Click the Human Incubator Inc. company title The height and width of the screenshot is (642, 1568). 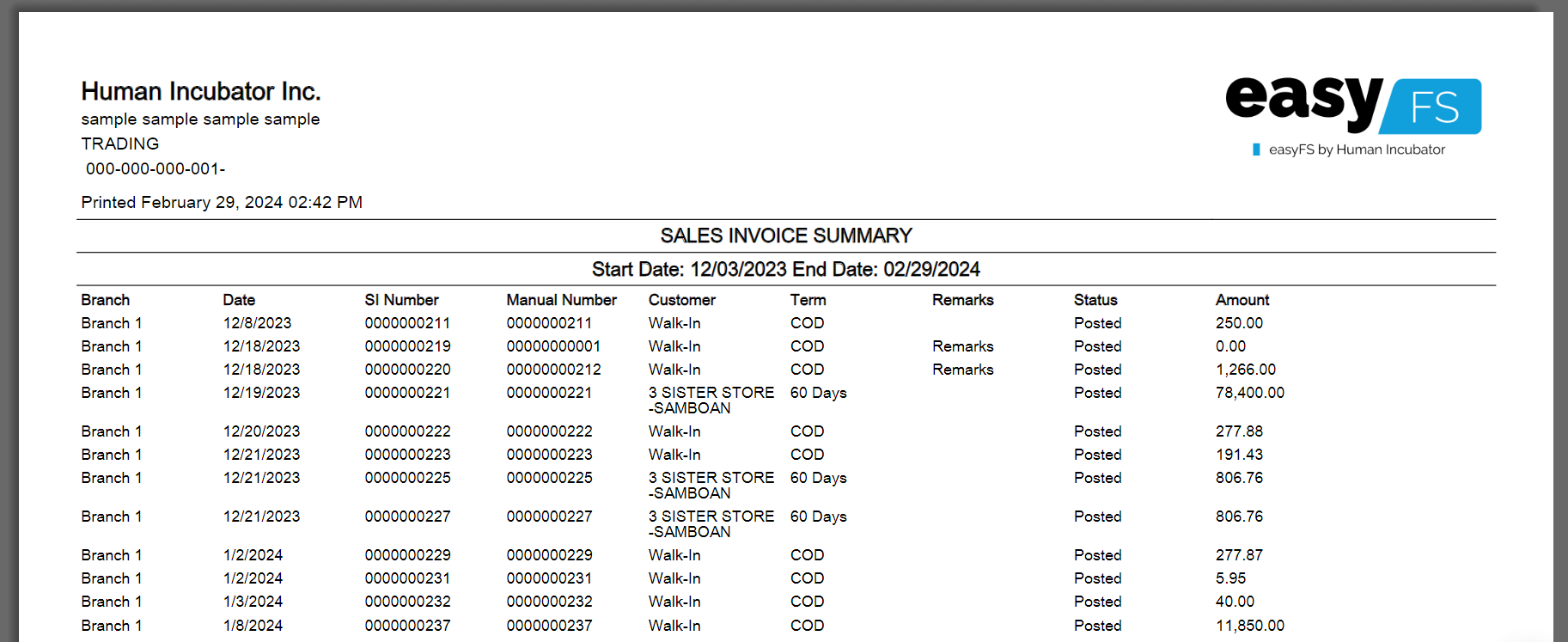200,91
